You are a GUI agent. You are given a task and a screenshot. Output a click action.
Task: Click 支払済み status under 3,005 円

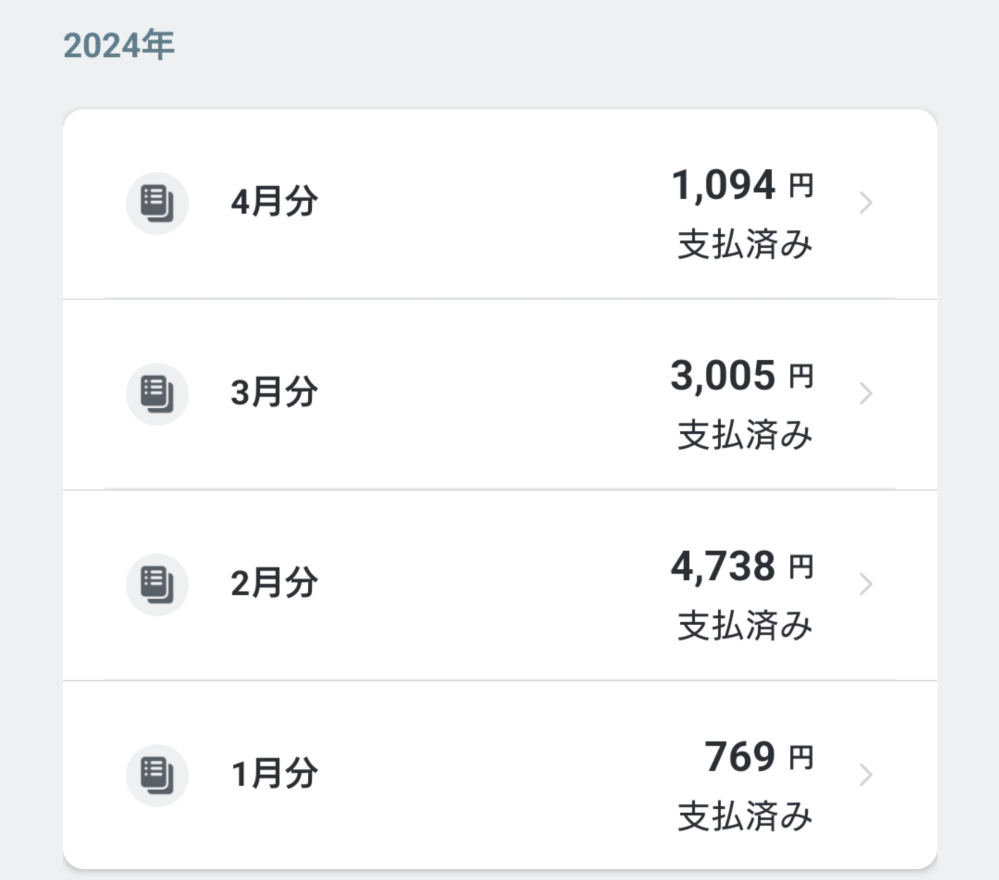coord(745,435)
